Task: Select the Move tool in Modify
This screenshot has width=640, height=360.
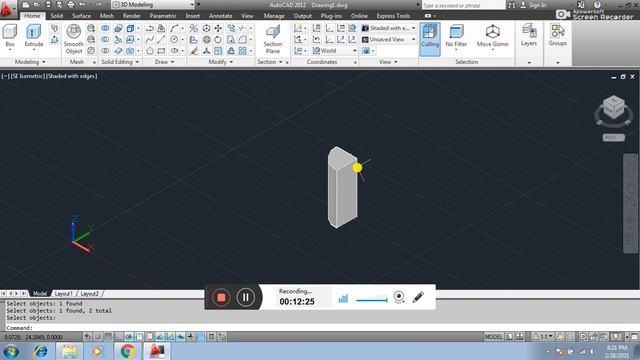Action: tap(218, 28)
